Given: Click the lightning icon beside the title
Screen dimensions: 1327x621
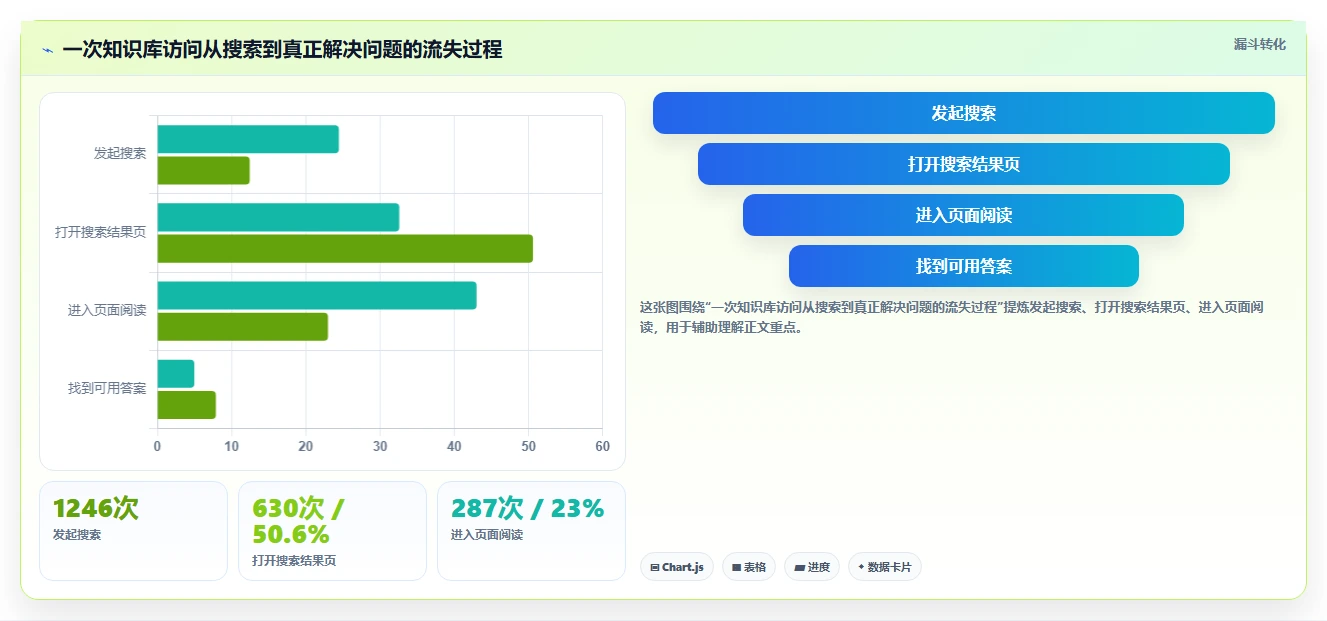Looking at the screenshot, I should point(47,50).
